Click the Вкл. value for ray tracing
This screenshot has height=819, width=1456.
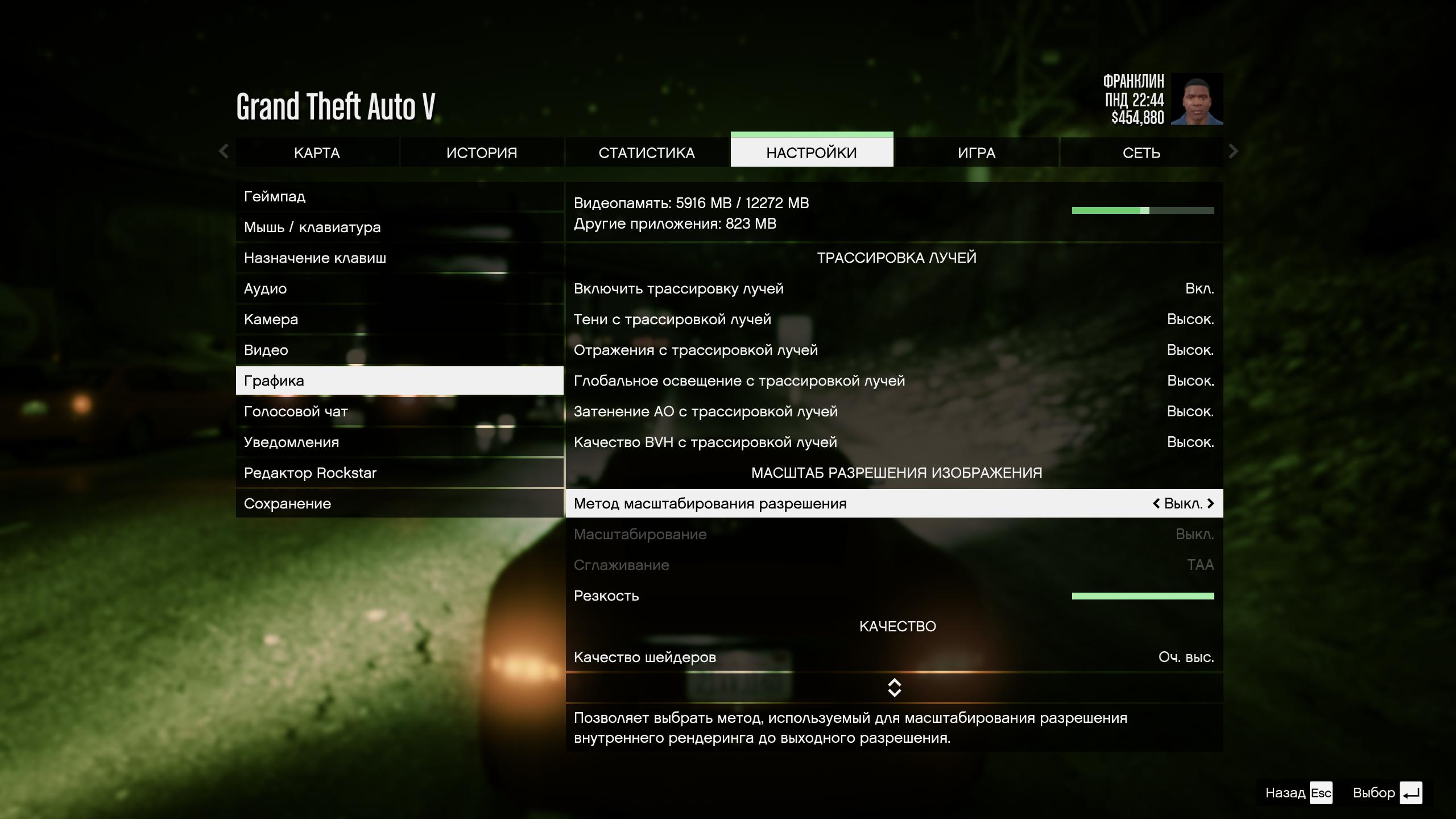pyautogui.click(x=1199, y=289)
